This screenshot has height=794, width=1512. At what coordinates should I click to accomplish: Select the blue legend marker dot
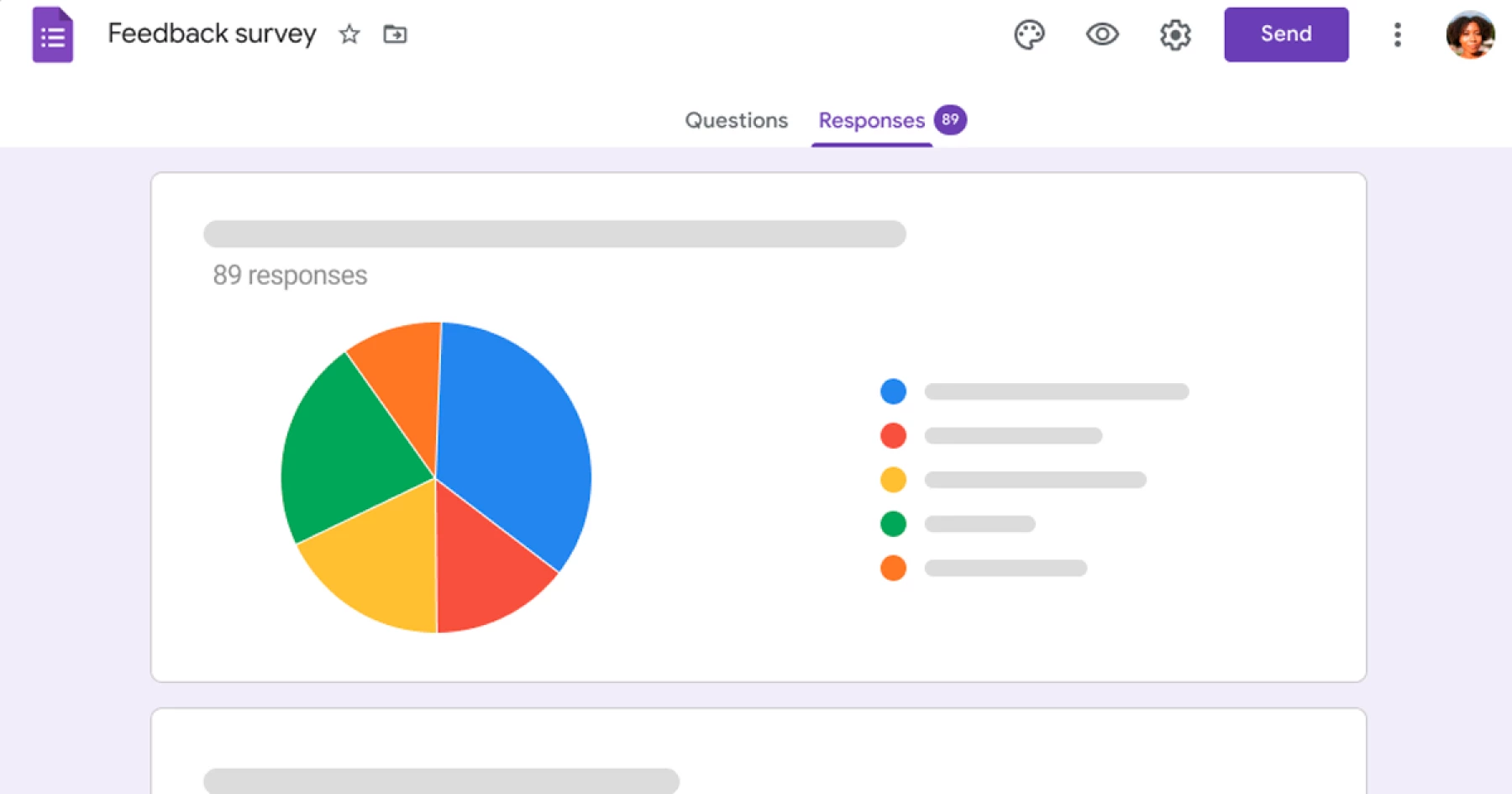[x=893, y=391]
